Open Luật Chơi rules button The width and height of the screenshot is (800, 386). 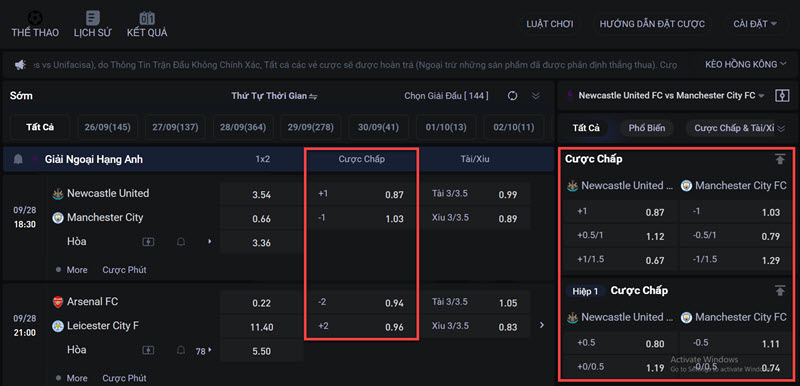point(549,24)
